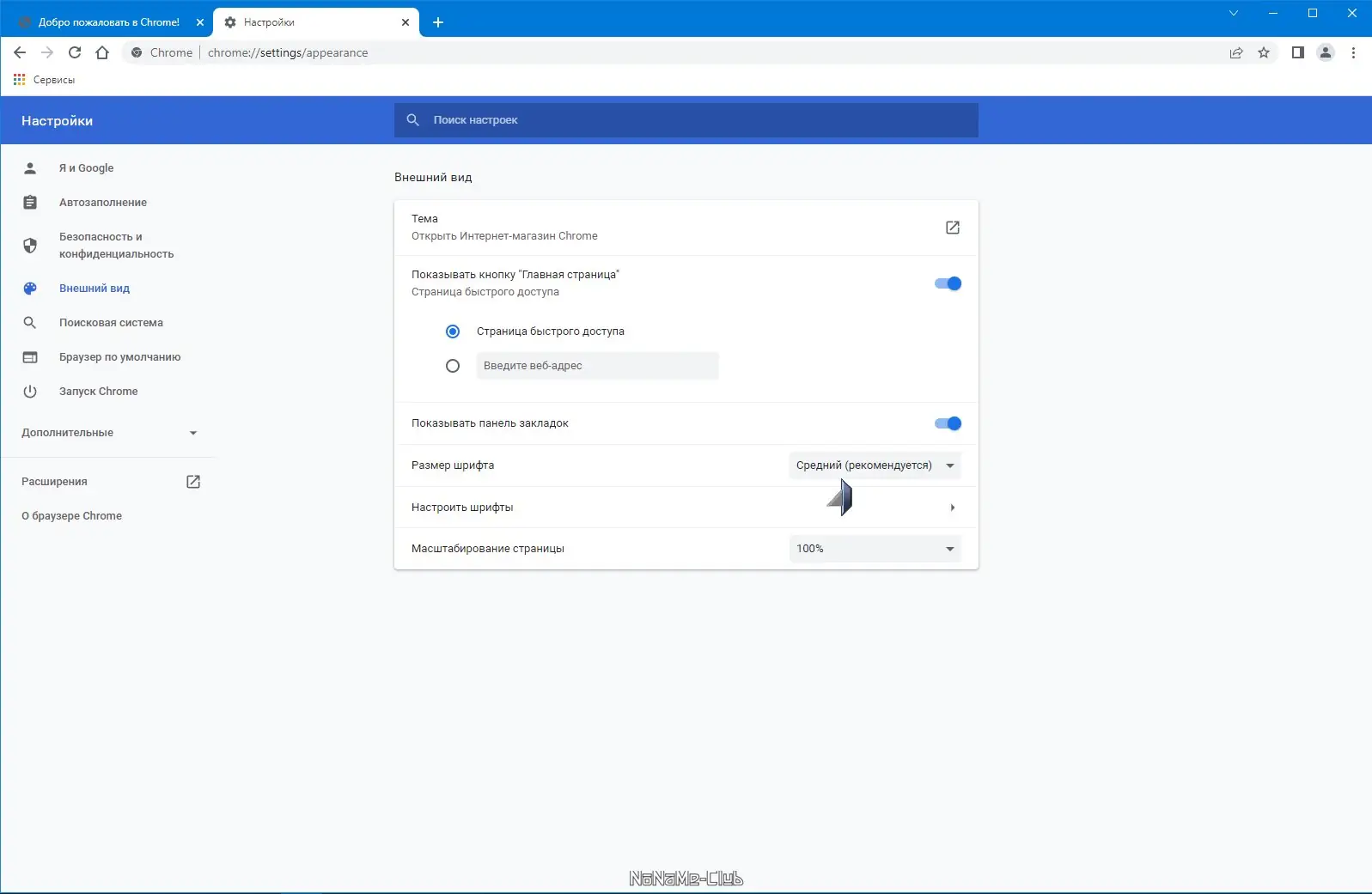This screenshot has height=894, width=1372.
Task: Open the Размер шрифта dropdown
Action: pos(875,465)
